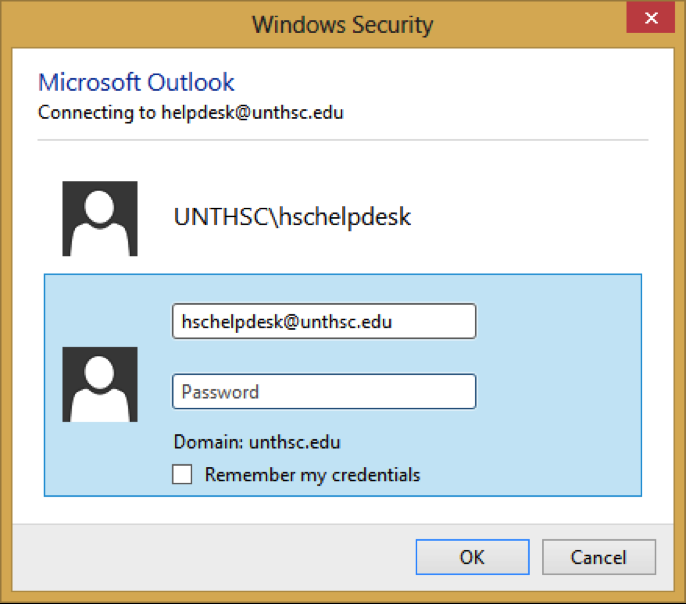Click the horizontal separator under the Connecting line
Image resolution: width=686 pixels, height=604 pixels.
(x=343, y=139)
